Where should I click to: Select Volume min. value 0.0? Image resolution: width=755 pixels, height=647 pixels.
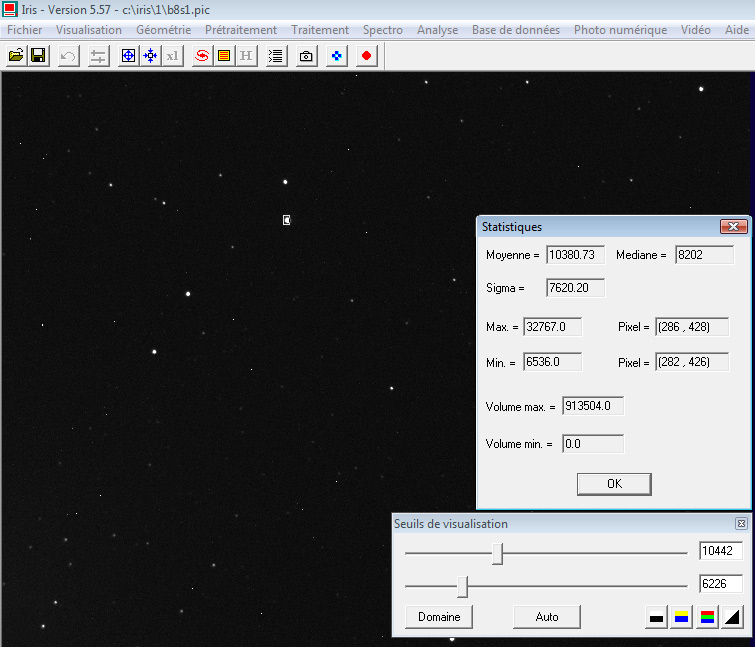click(x=593, y=443)
